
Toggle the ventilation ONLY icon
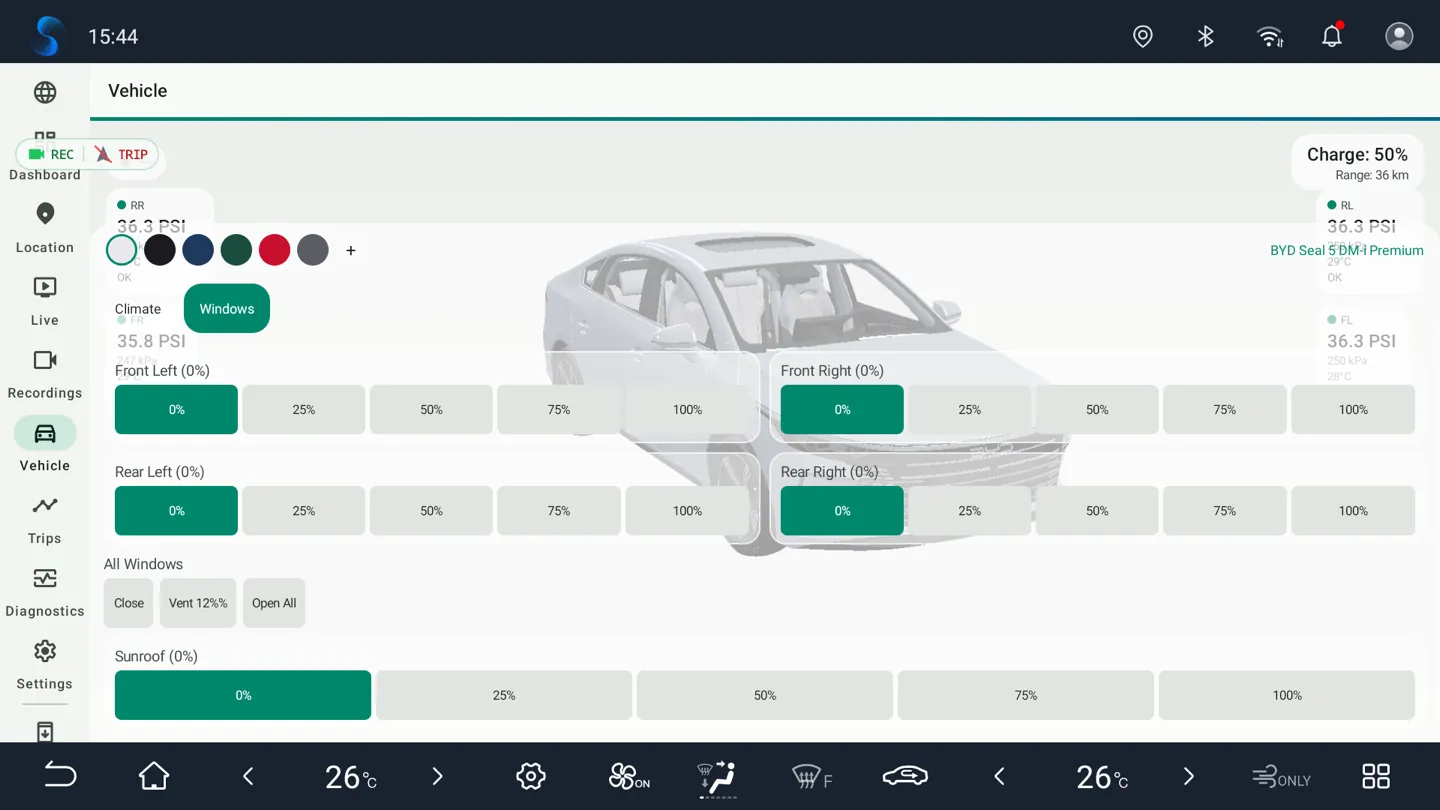(1281, 776)
